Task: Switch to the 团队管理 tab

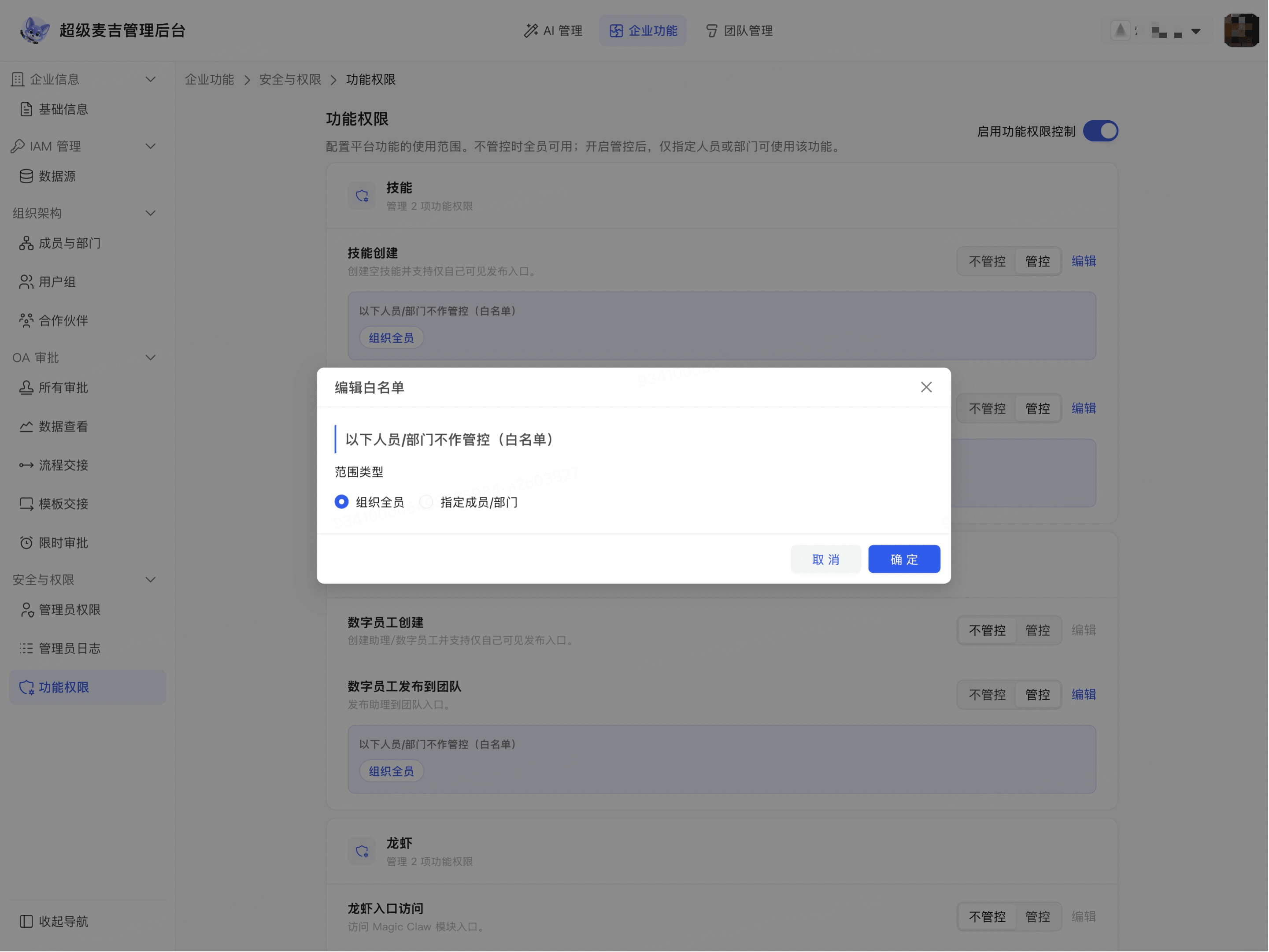Action: point(739,30)
